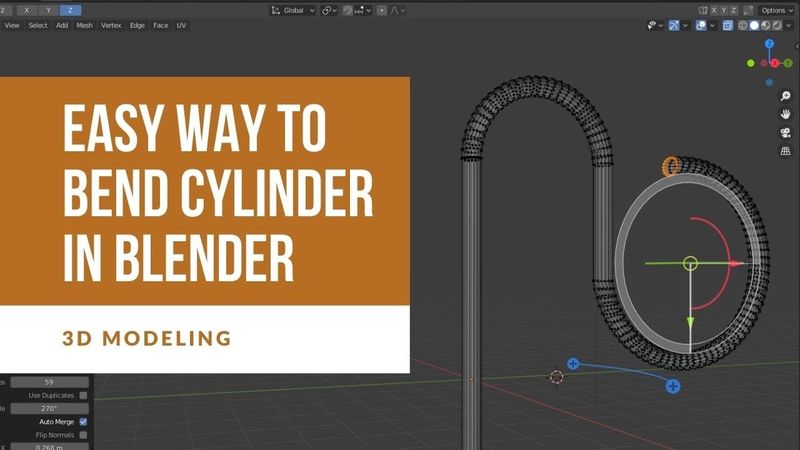Open the Vertex menu

tap(111, 25)
